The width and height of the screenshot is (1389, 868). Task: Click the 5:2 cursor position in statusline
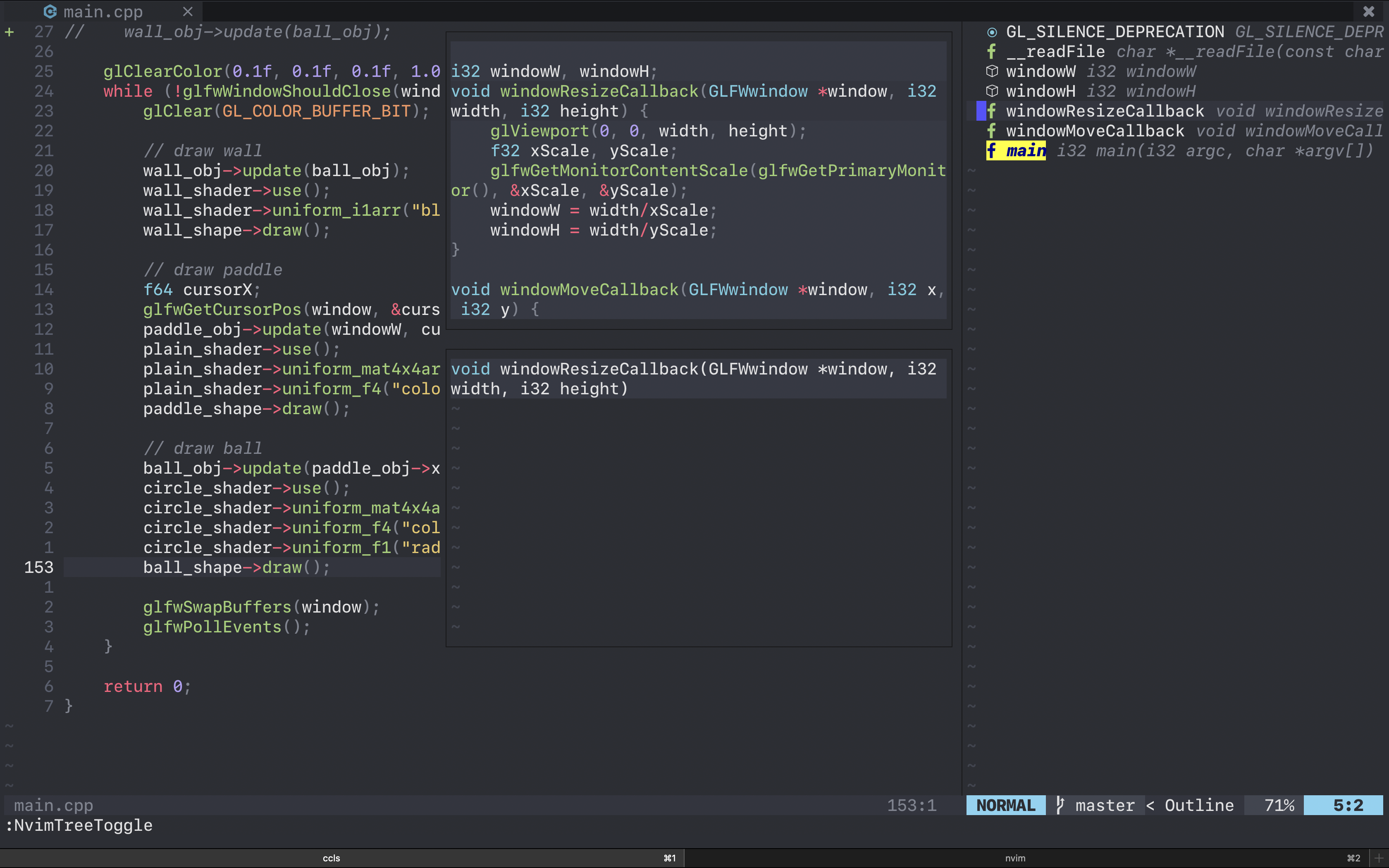tap(1348, 806)
